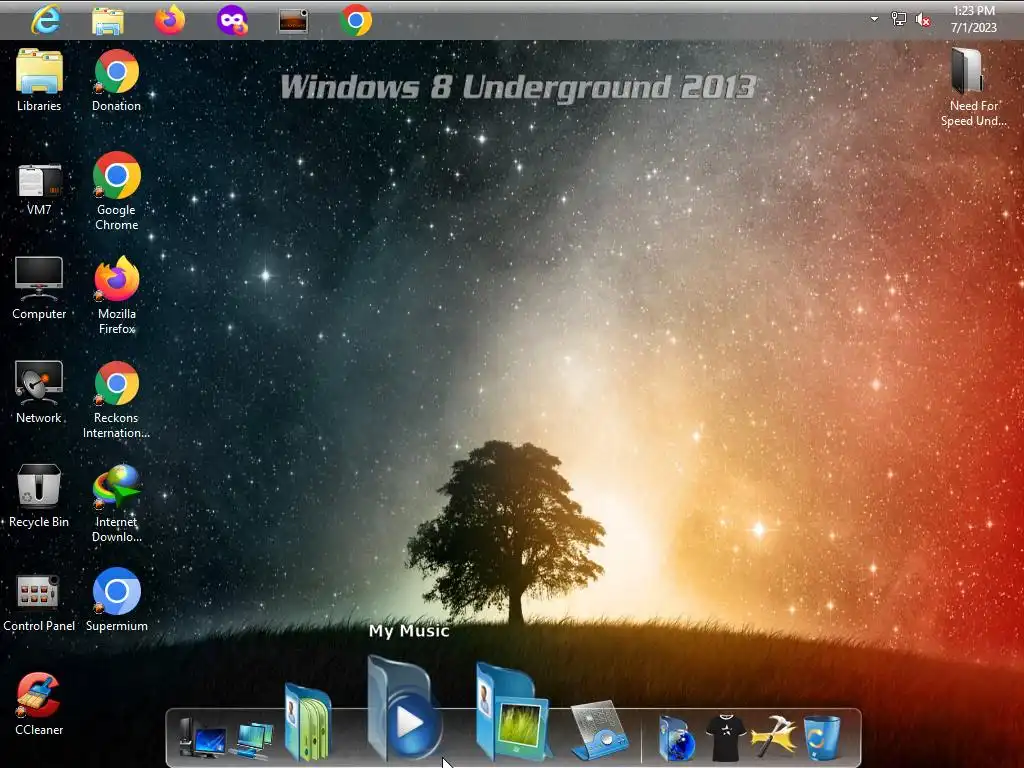Screen dimensions: 1024x768
Task: Open the My Music folder in the dock
Action: click(405, 708)
